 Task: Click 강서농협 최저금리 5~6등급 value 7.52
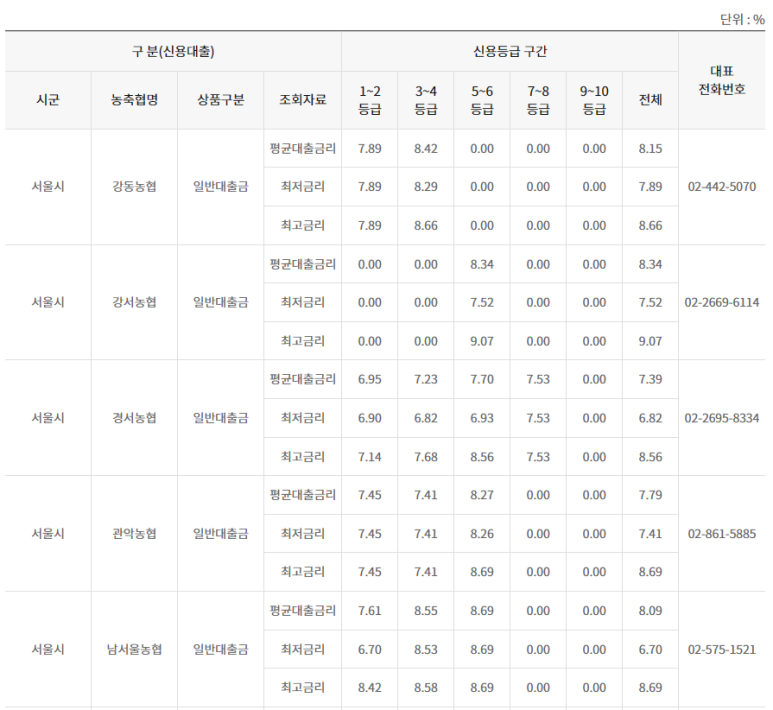click(x=482, y=302)
